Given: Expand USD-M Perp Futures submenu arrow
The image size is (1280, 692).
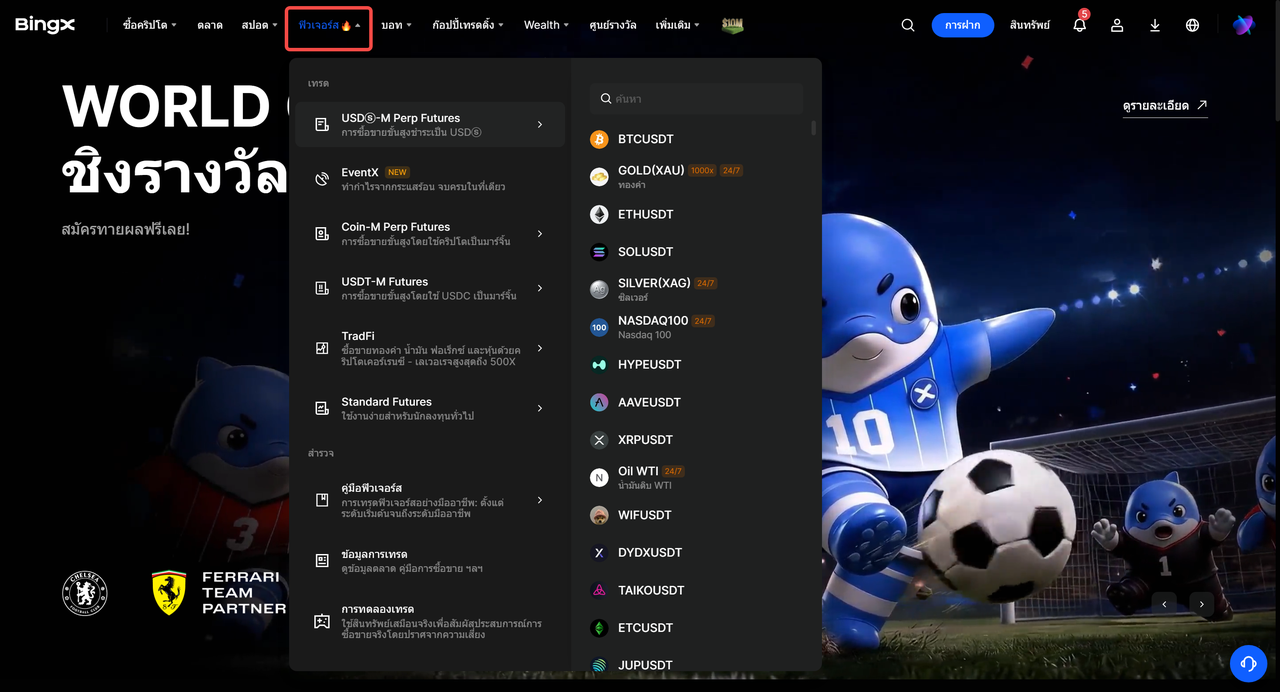Looking at the screenshot, I should point(540,124).
